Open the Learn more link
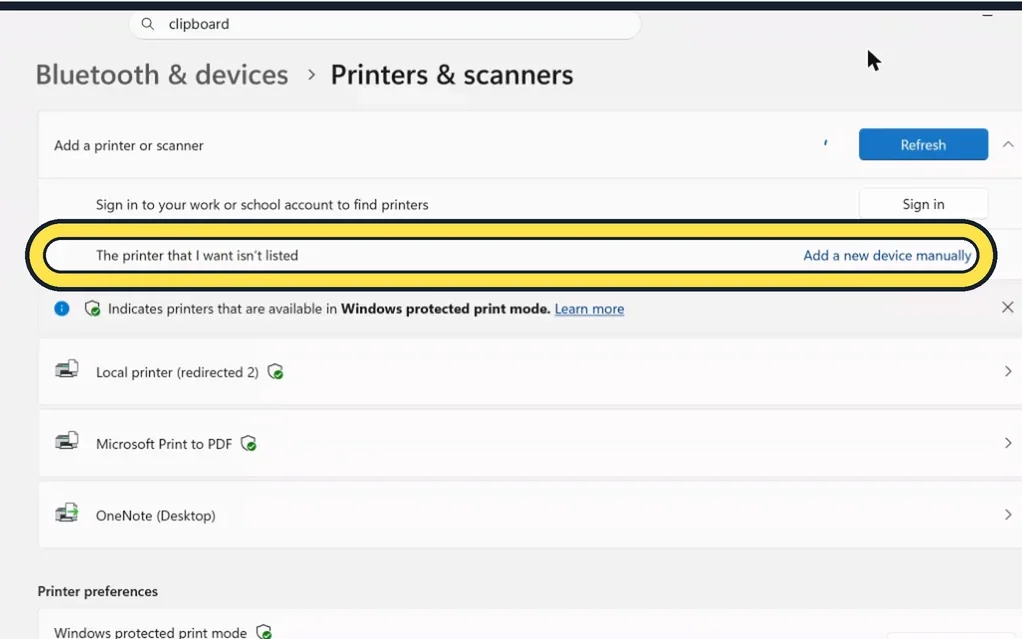Image resolution: width=1022 pixels, height=639 pixels. point(589,309)
